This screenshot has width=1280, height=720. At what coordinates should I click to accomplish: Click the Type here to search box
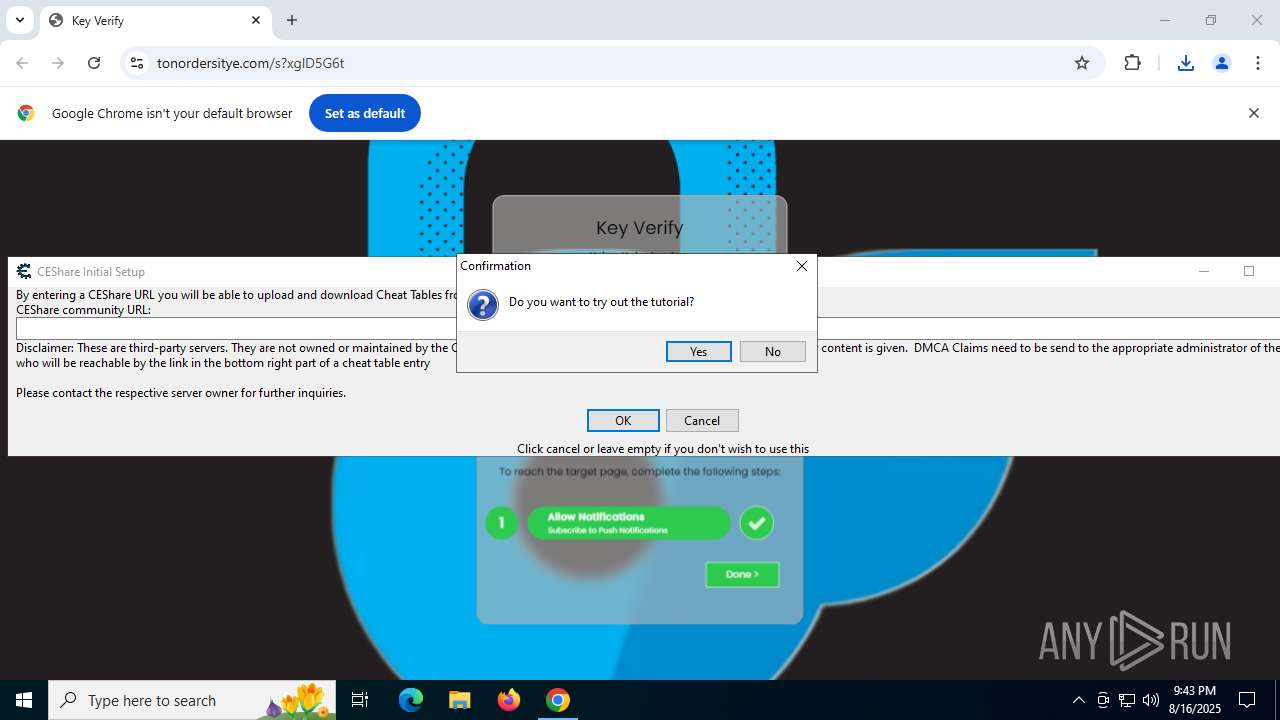(x=192, y=700)
